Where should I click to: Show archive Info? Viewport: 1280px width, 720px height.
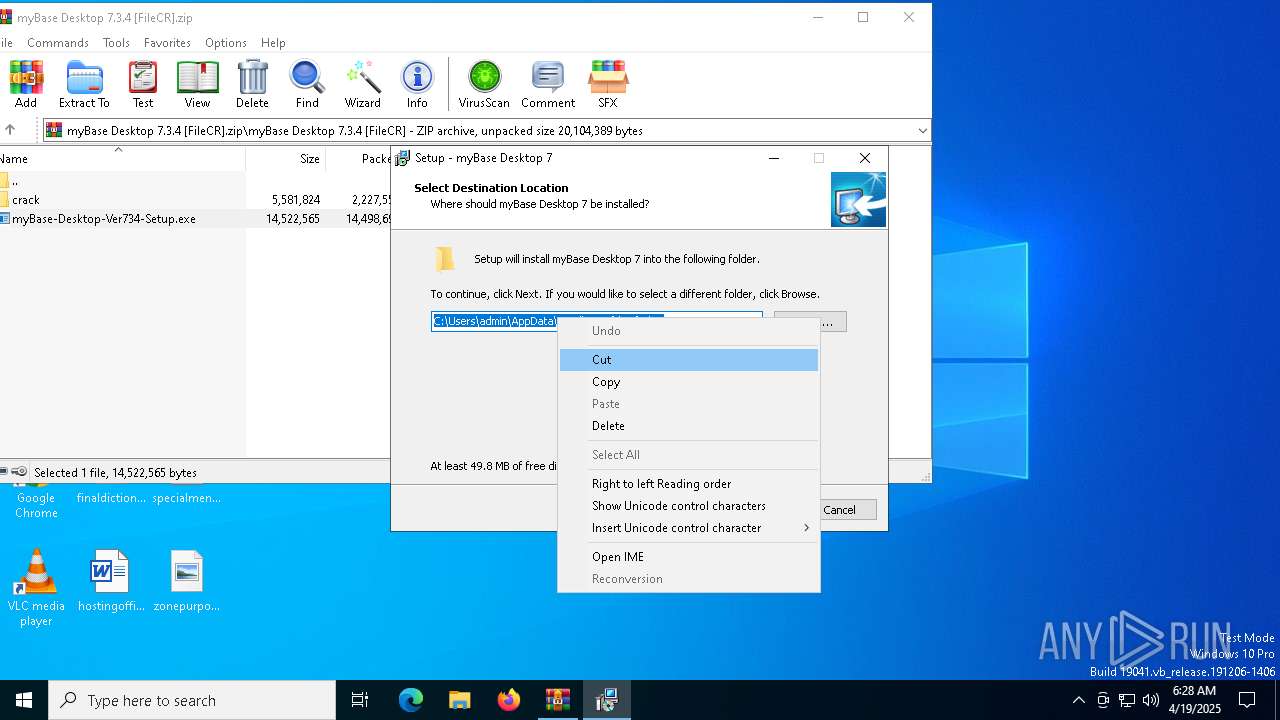(x=417, y=84)
